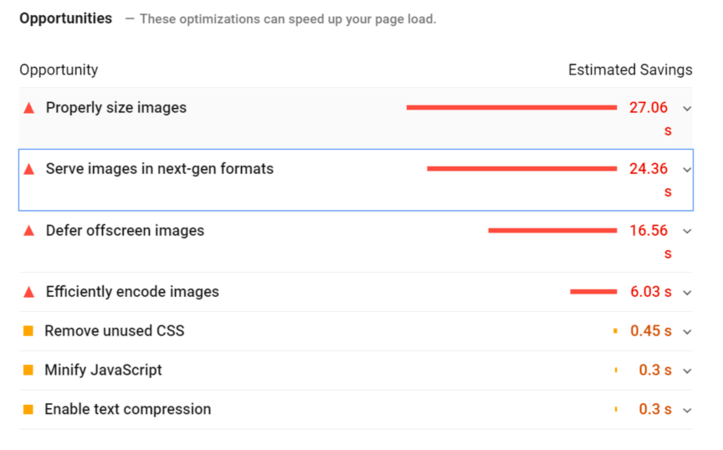The width and height of the screenshot is (723, 450).
Task: Click the orange square beside Enable text compression
Action: [x=28, y=409]
